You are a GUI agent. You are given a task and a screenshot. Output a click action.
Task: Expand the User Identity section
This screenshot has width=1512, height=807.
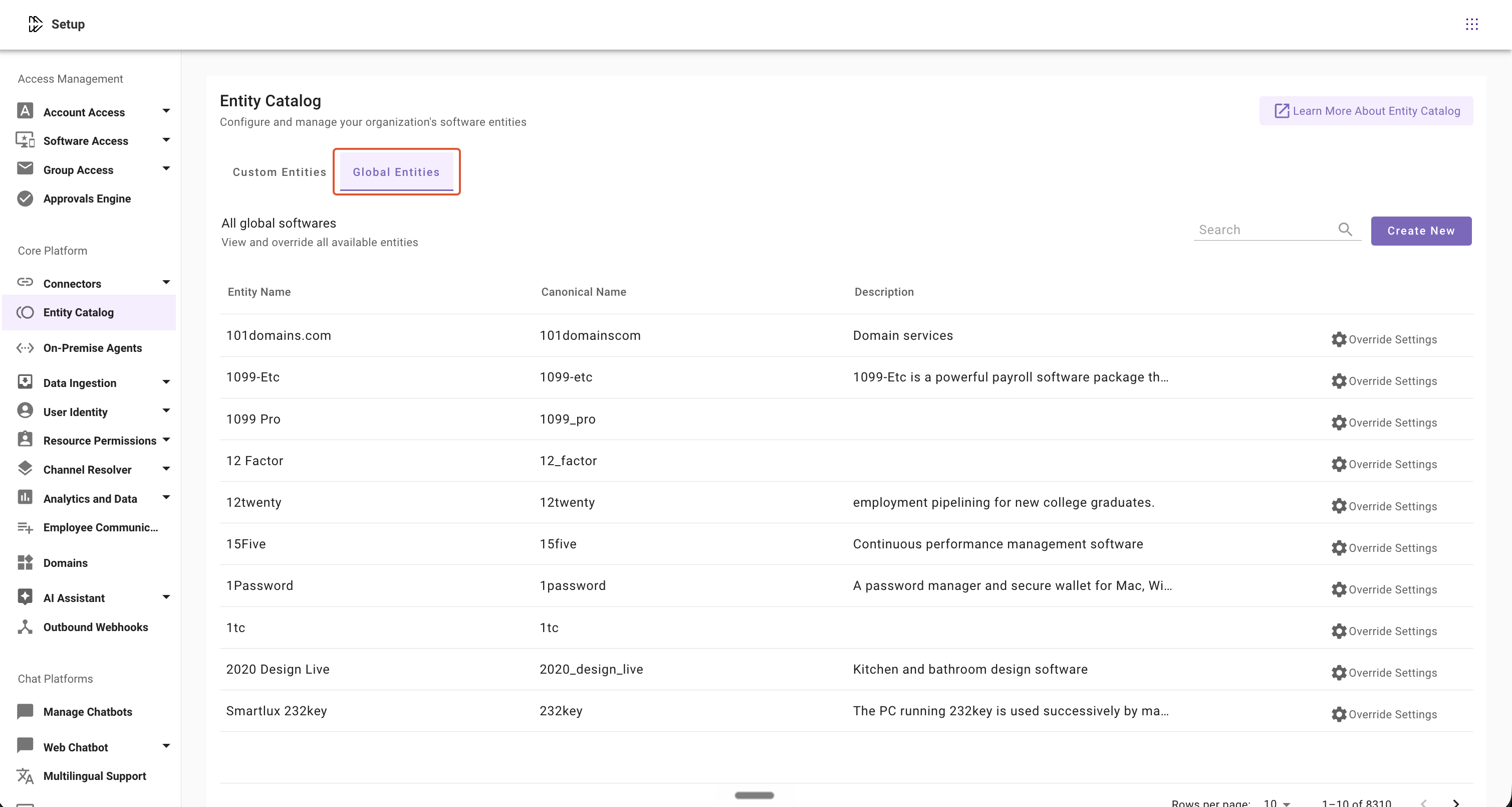tap(166, 411)
